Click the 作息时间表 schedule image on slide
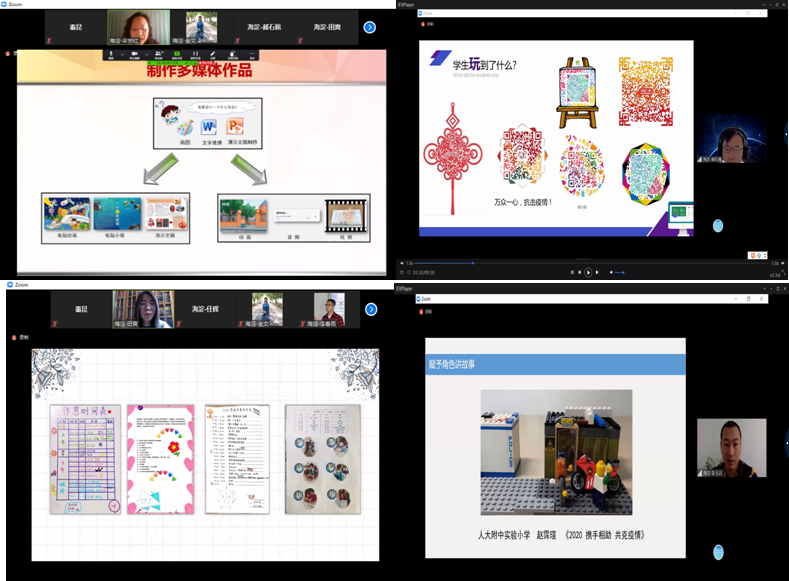 click(x=85, y=459)
